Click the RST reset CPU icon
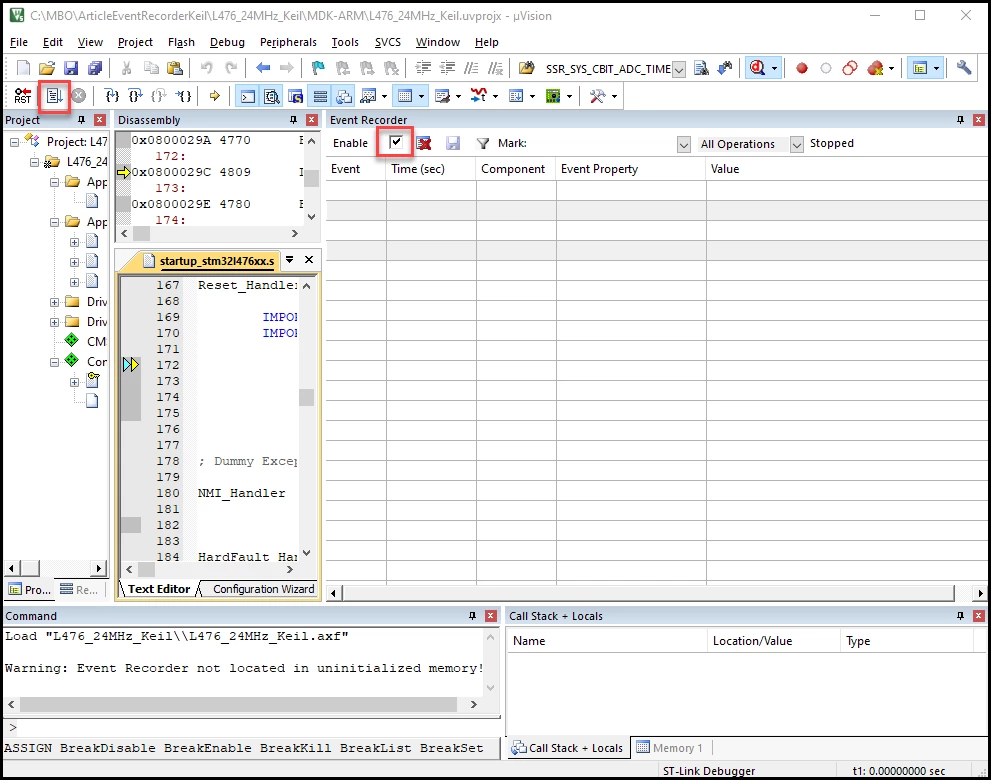This screenshot has width=991, height=780. [x=22, y=96]
